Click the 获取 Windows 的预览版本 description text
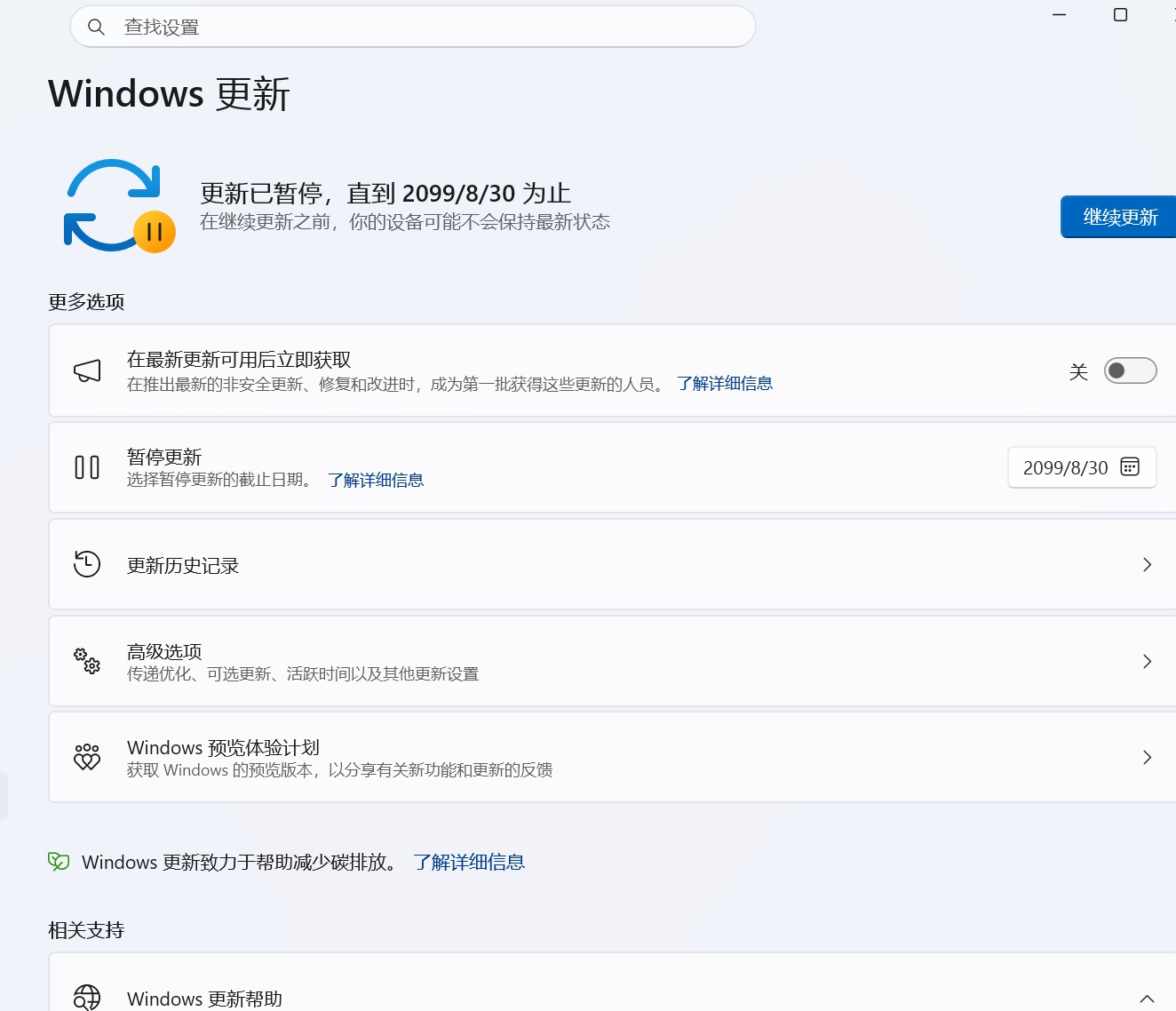1176x1011 pixels. [x=339, y=770]
